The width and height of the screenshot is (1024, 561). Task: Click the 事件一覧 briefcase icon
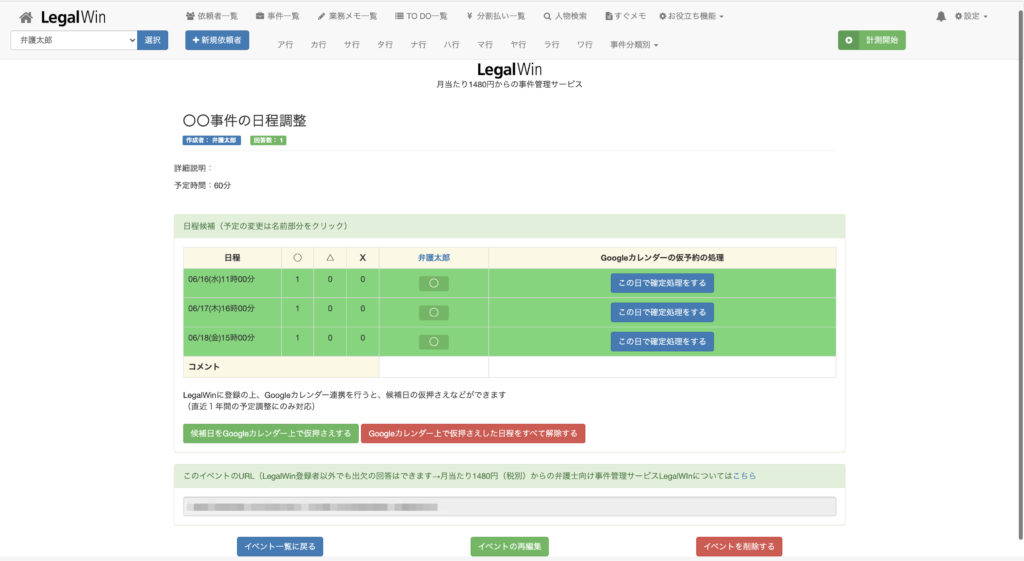coord(260,16)
